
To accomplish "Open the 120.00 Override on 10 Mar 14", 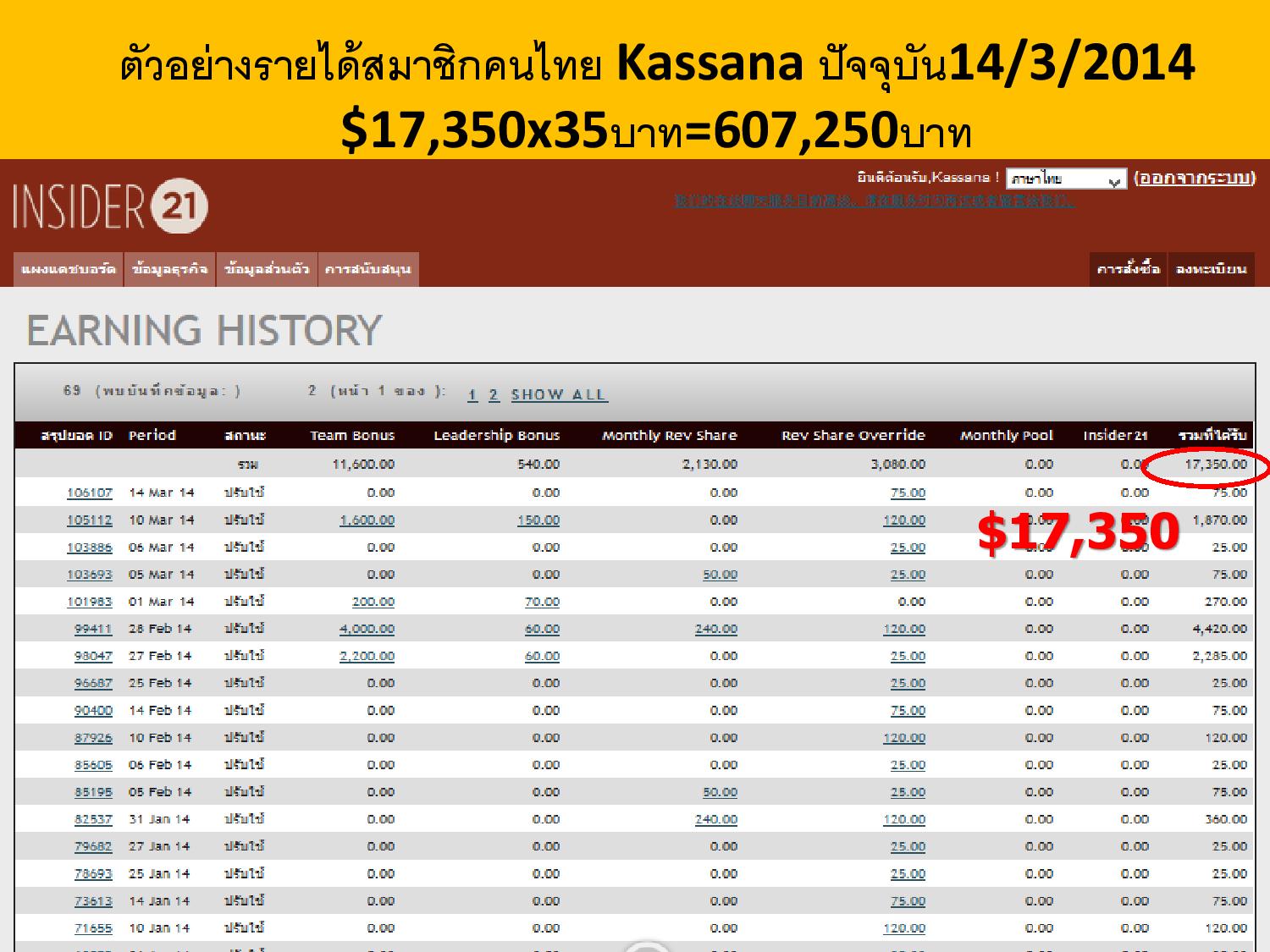I will (x=904, y=520).
